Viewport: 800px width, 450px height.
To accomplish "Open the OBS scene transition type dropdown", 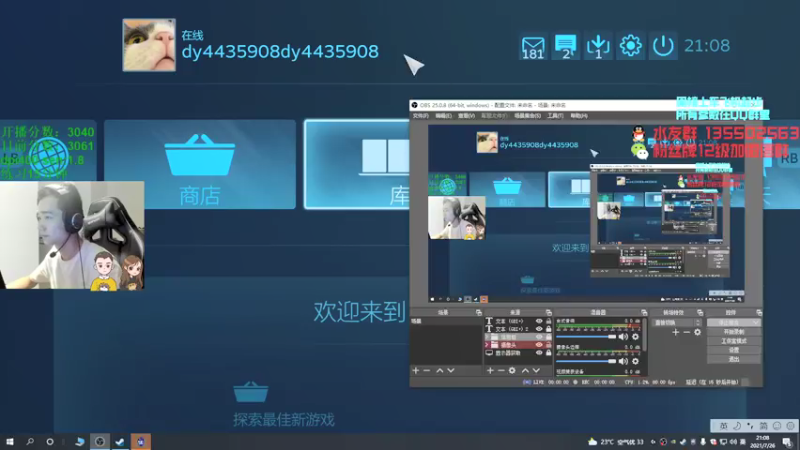I will [x=677, y=322].
